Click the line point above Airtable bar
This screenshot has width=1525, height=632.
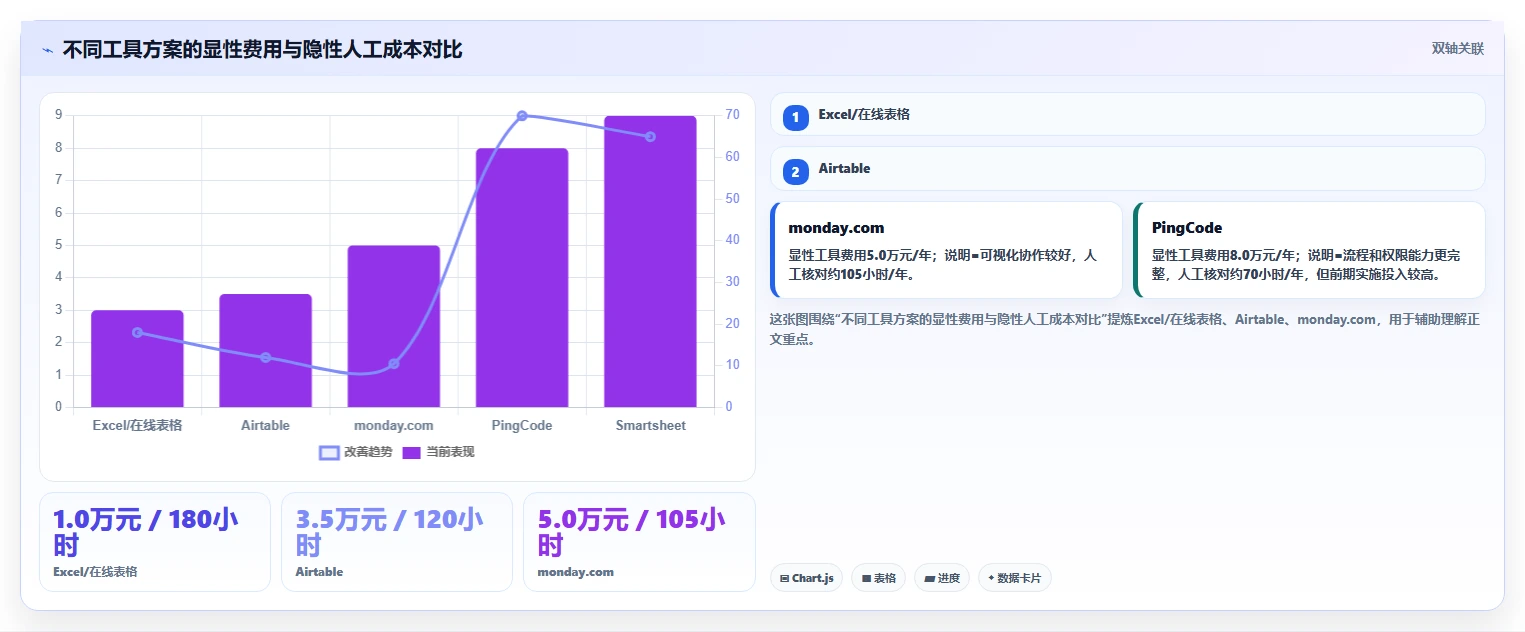(265, 357)
